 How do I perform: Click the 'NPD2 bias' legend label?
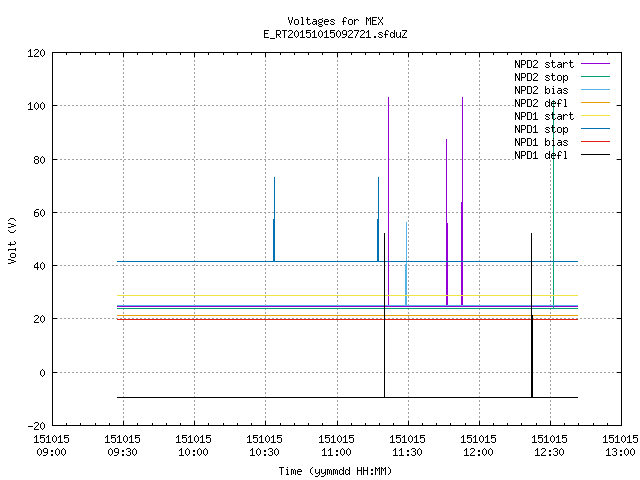[541, 90]
